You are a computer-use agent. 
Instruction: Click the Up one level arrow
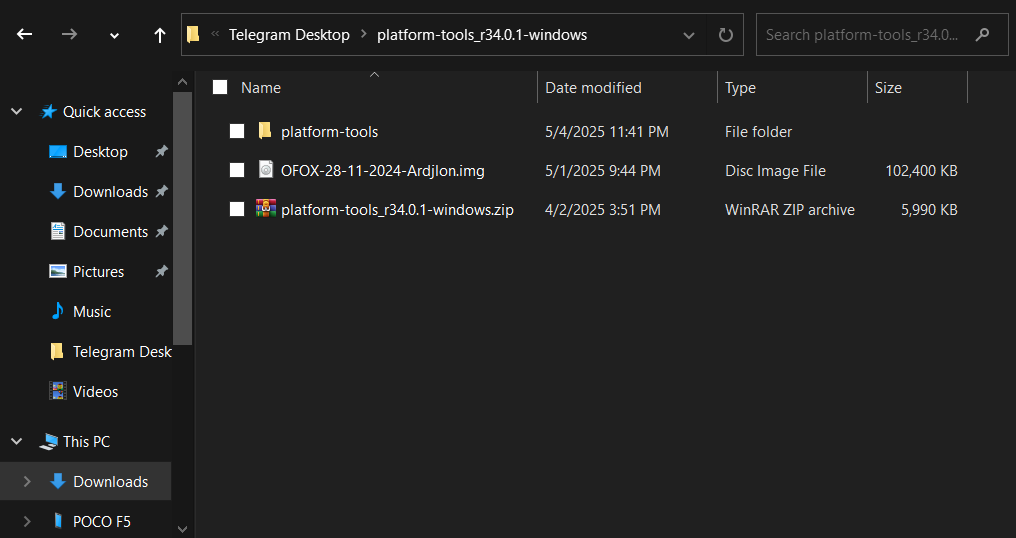(160, 35)
